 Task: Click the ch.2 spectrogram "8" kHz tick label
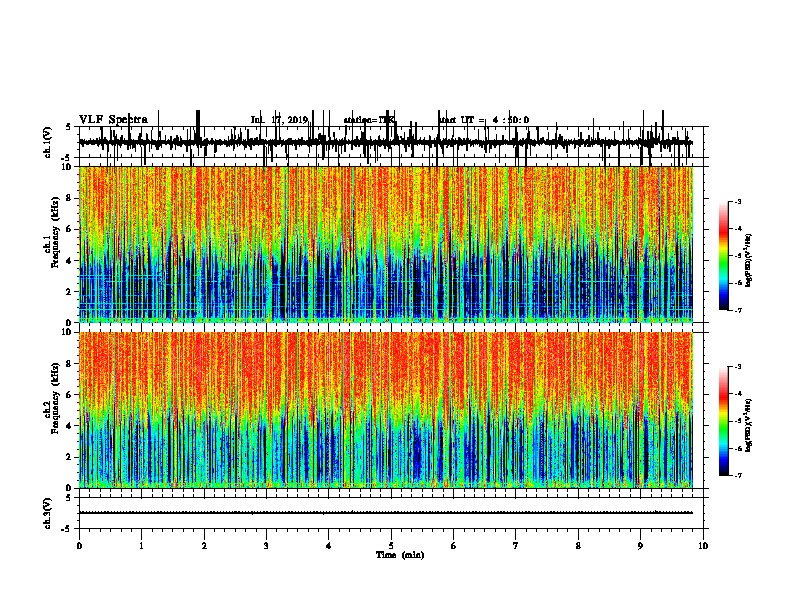70,364
